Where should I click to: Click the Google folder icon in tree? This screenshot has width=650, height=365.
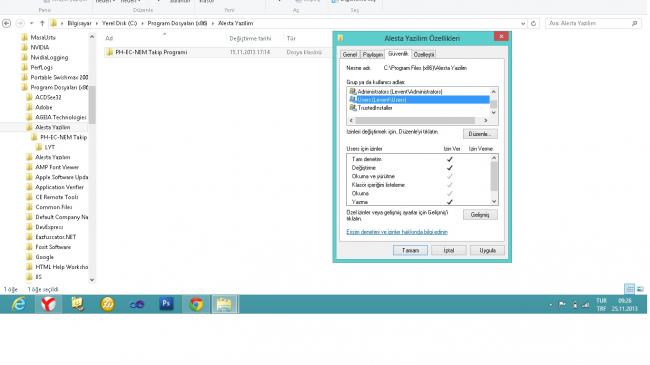[29, 257]
